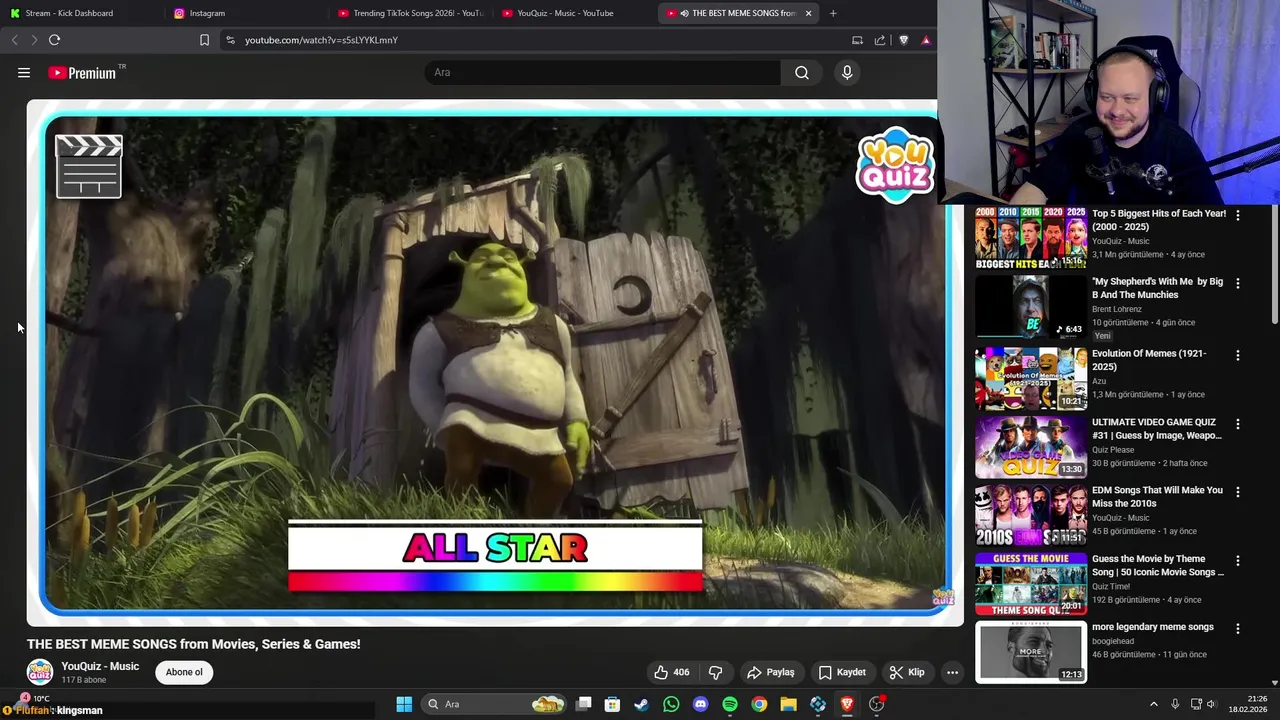Viewport: 1280px width, 720px height.
Task: Open the Brave Shields lion icon
Action: [904, 40]
